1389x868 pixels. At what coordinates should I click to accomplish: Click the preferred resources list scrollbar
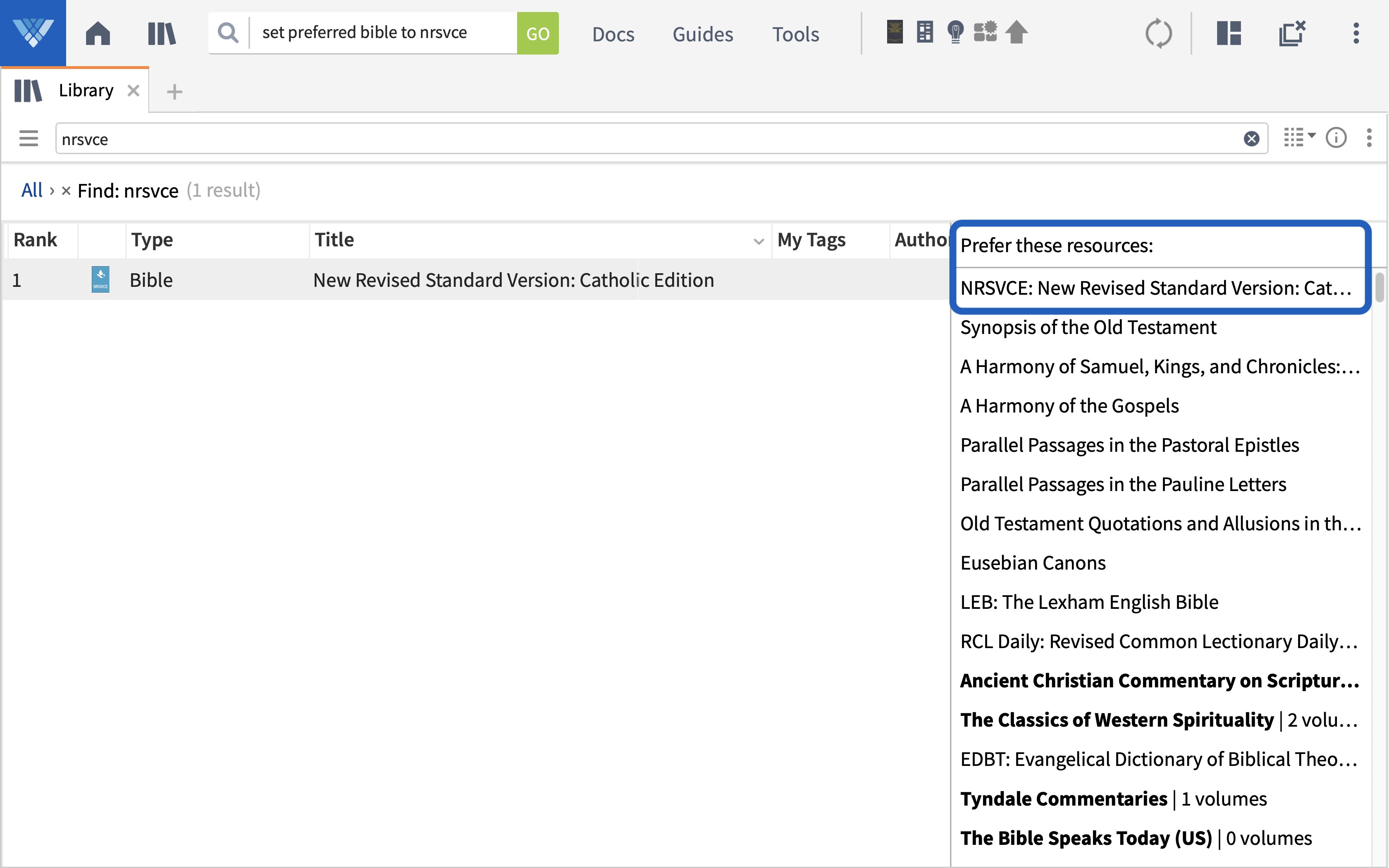(1379, 287)
